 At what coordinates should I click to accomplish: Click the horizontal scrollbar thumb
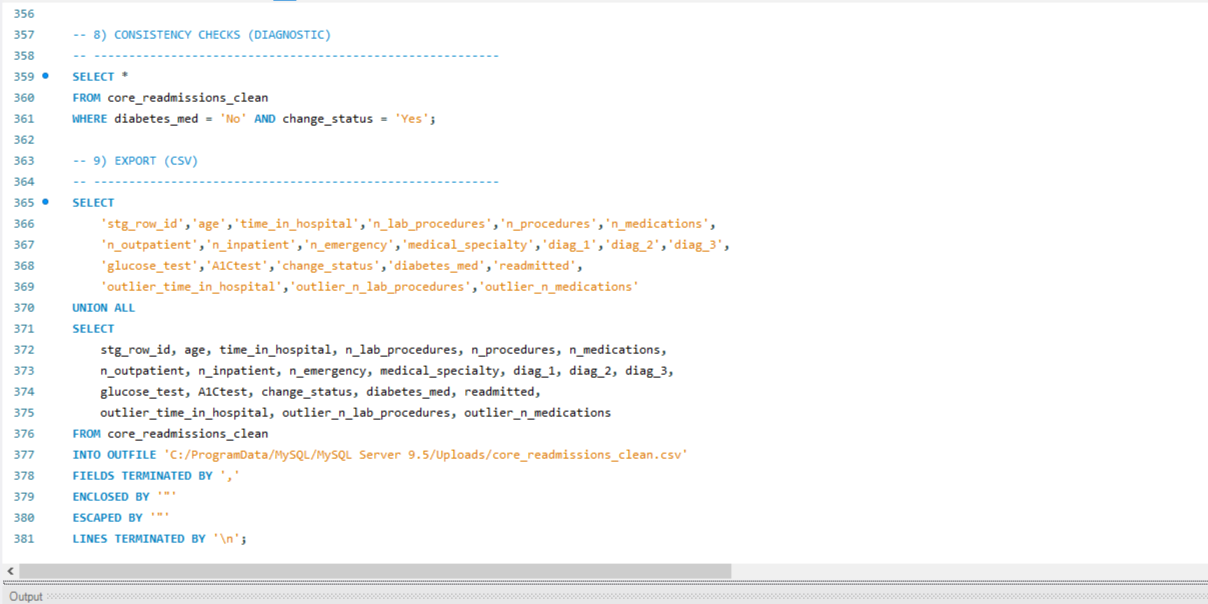coord(375,571)
